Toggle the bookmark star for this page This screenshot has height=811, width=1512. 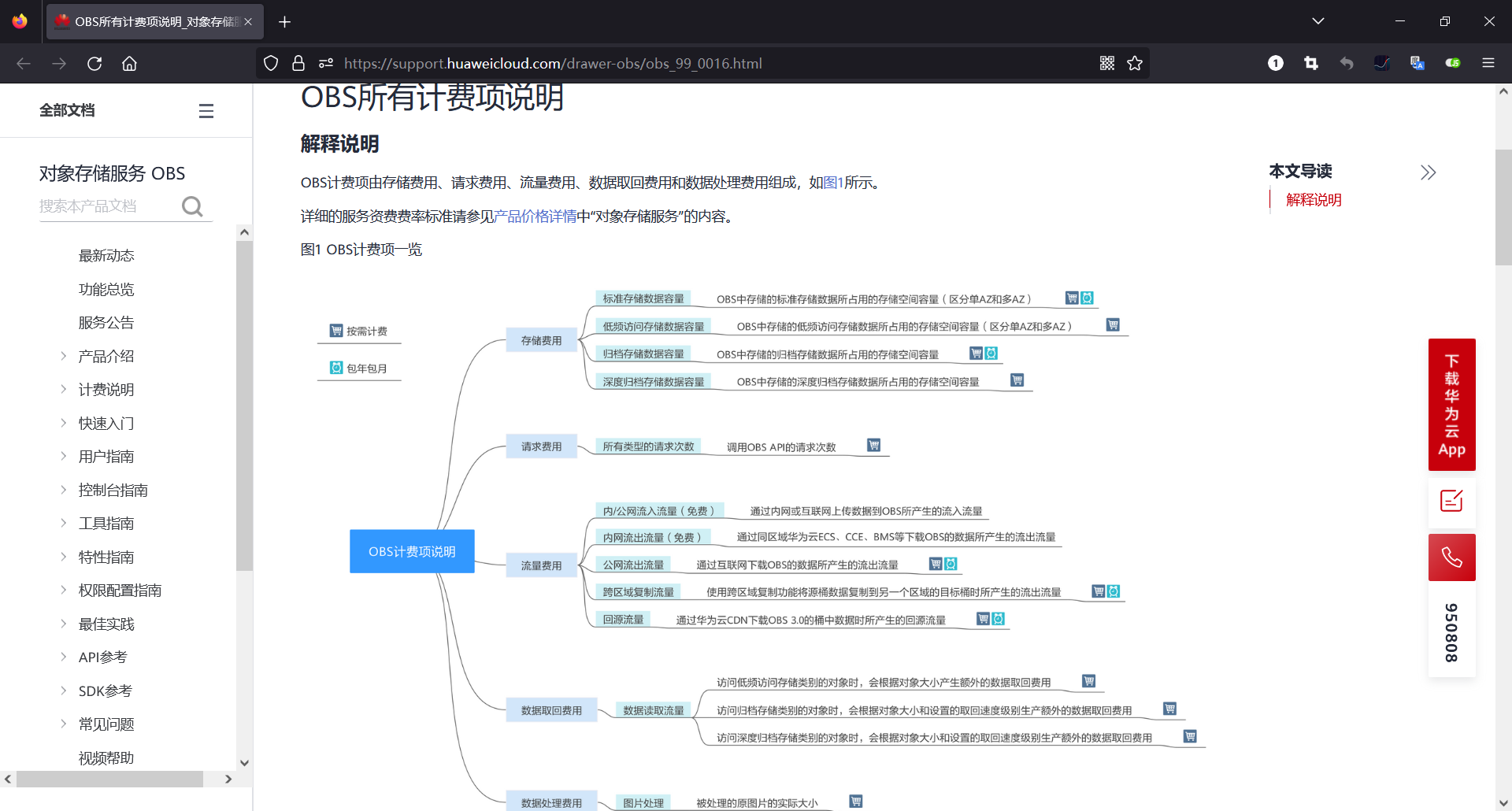coord(1135,63)
